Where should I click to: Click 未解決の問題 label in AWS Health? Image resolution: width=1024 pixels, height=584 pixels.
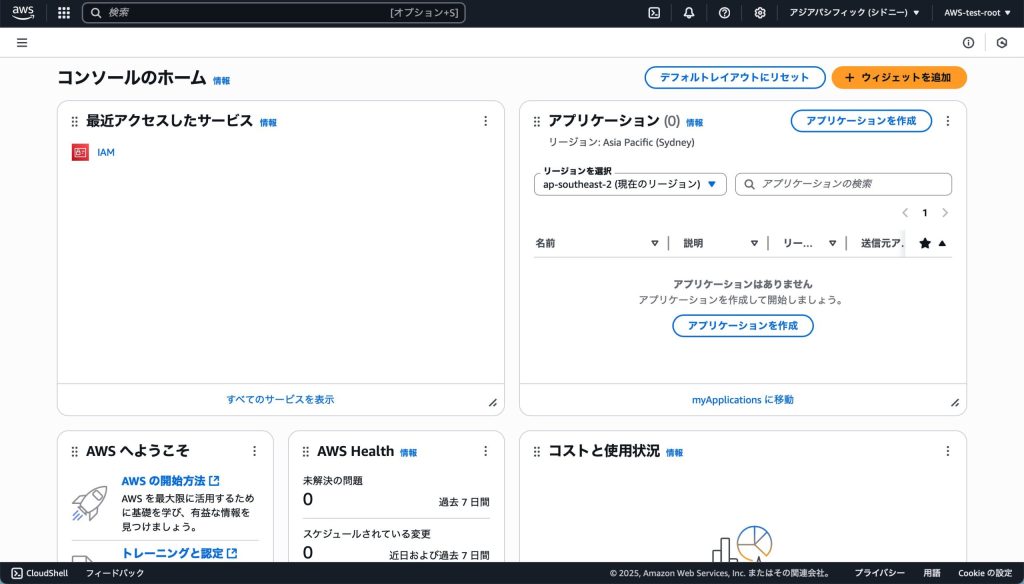coord(332,481)
